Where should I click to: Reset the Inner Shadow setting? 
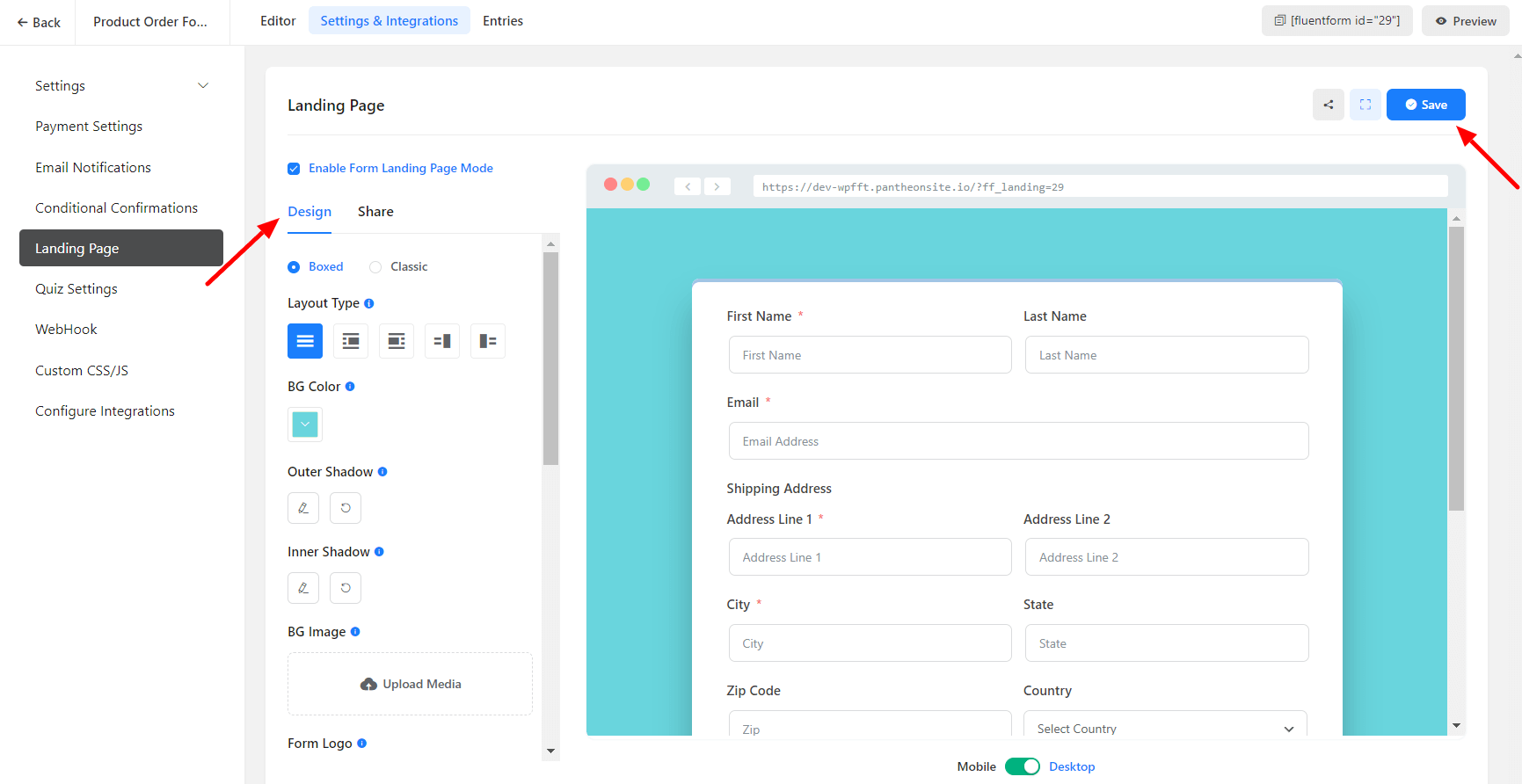point(346,588)
